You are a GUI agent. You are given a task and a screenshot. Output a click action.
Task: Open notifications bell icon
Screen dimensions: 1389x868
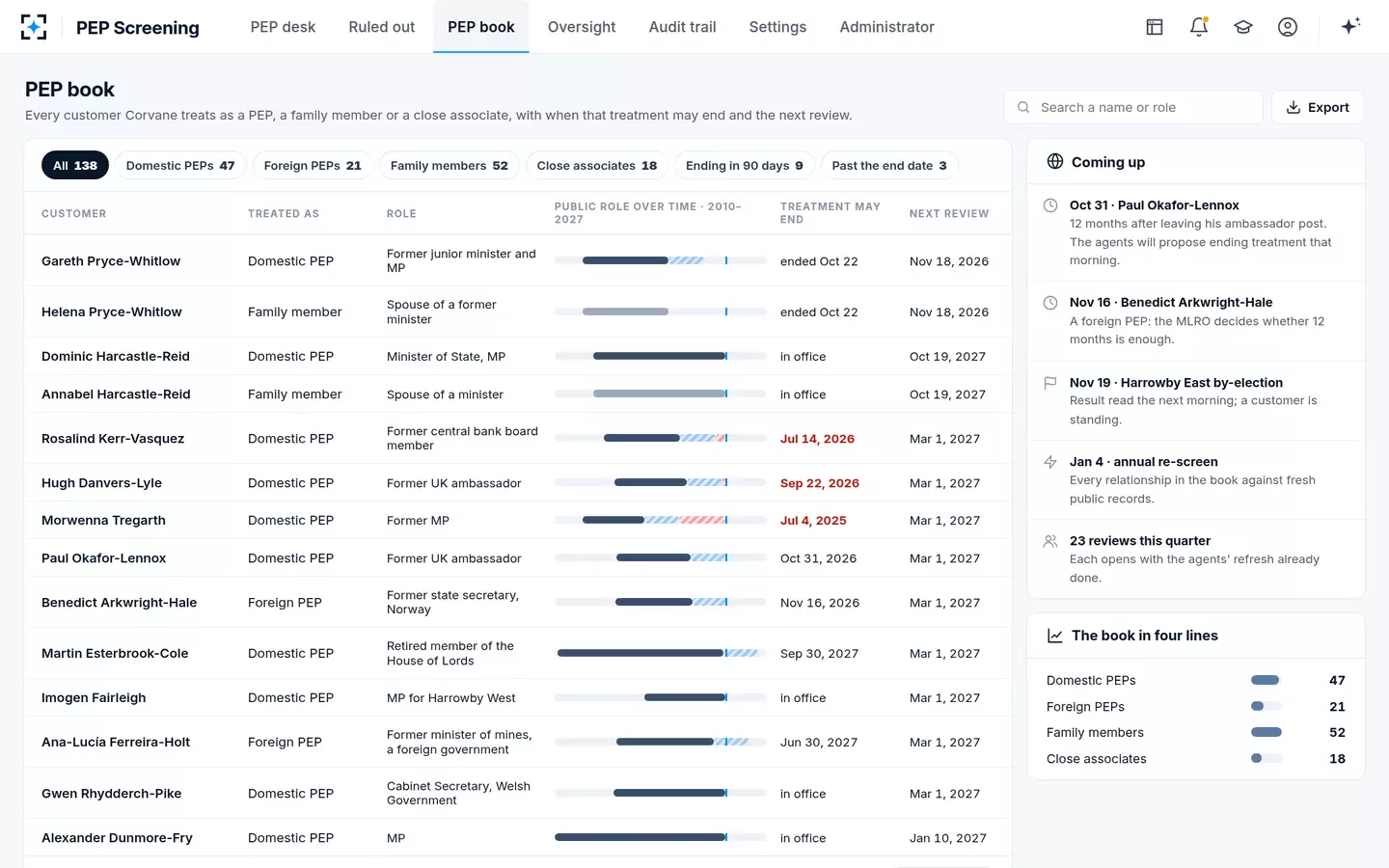point(1199,27)
